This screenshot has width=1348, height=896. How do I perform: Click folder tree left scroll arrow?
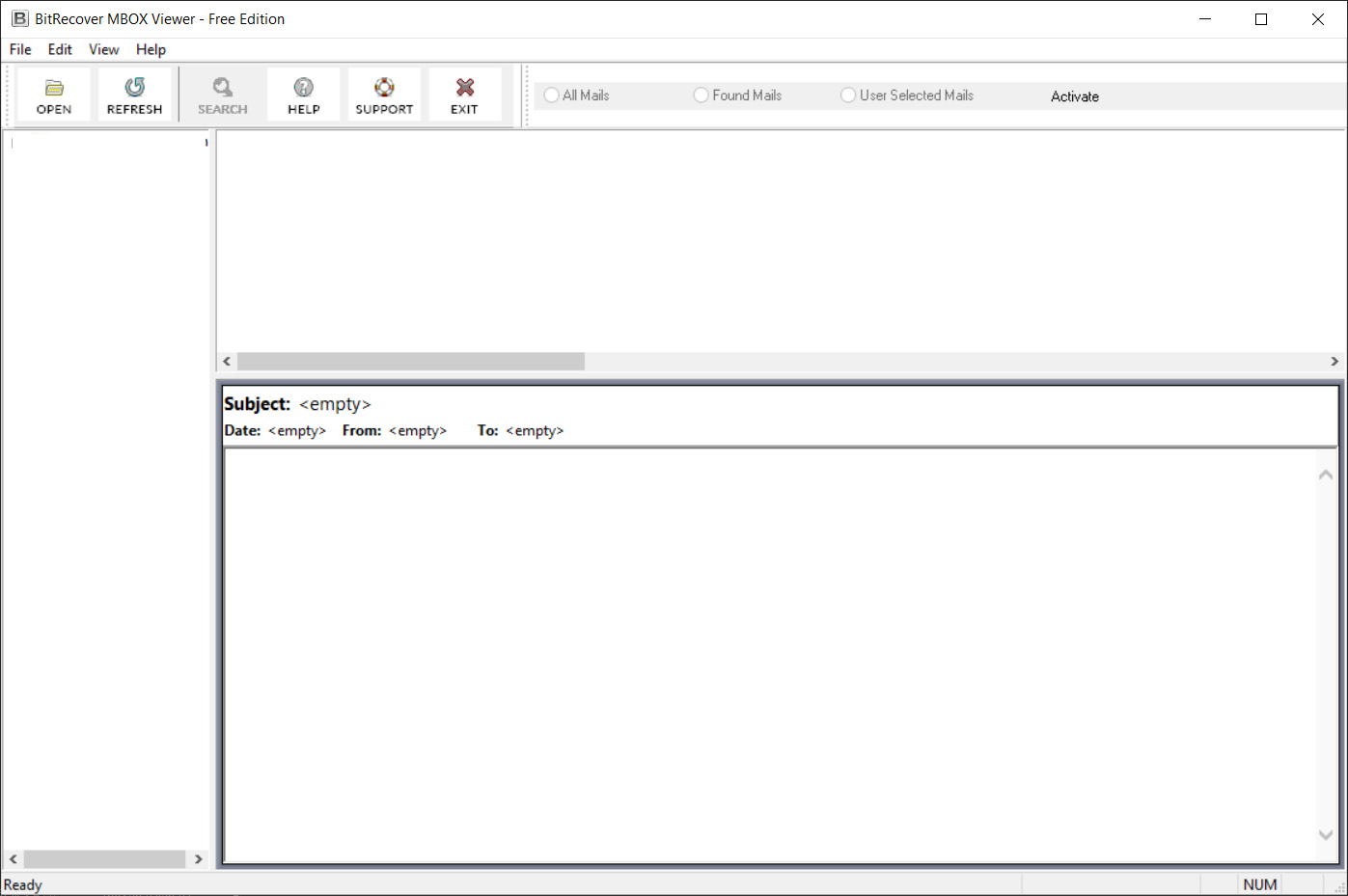tap(14, 859)
